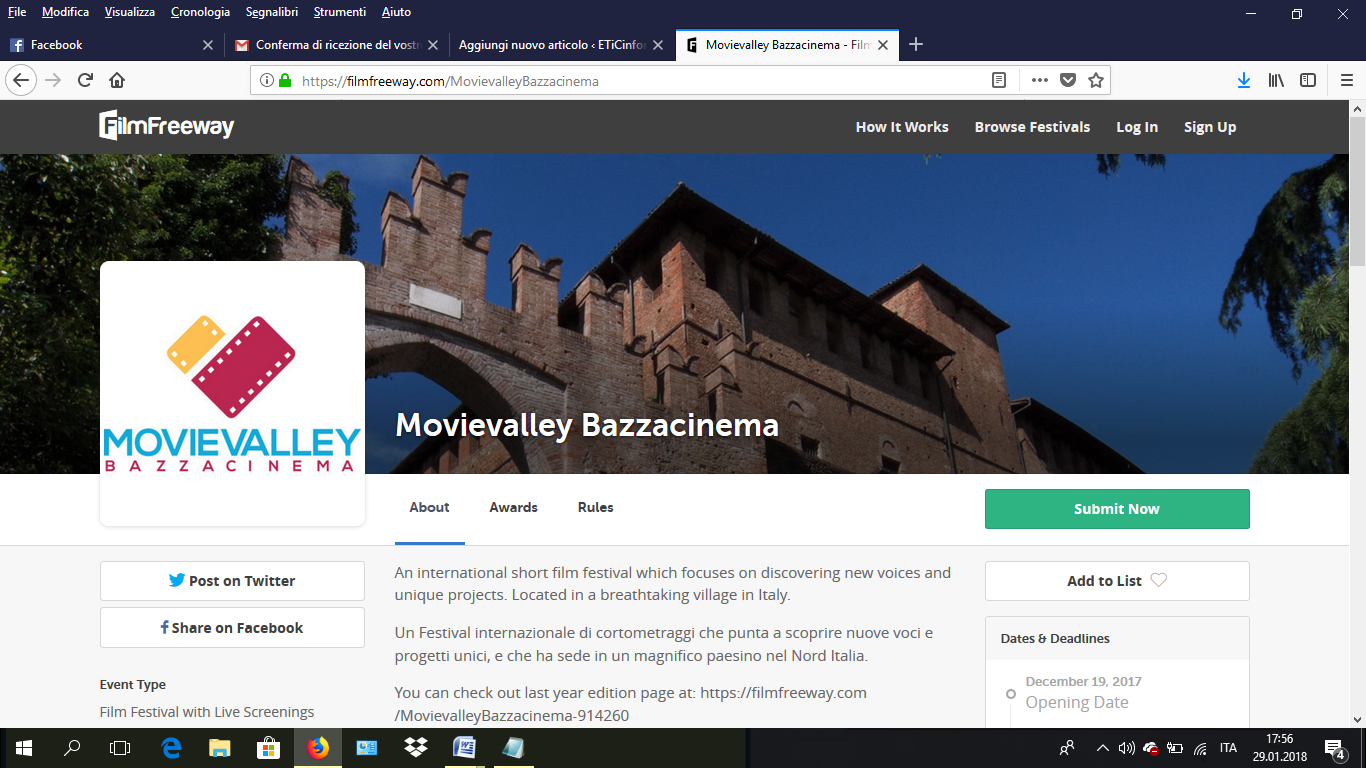Show hidden system tray icons
Viewport: 1366px width, 768px height.
pos(1103,748)
